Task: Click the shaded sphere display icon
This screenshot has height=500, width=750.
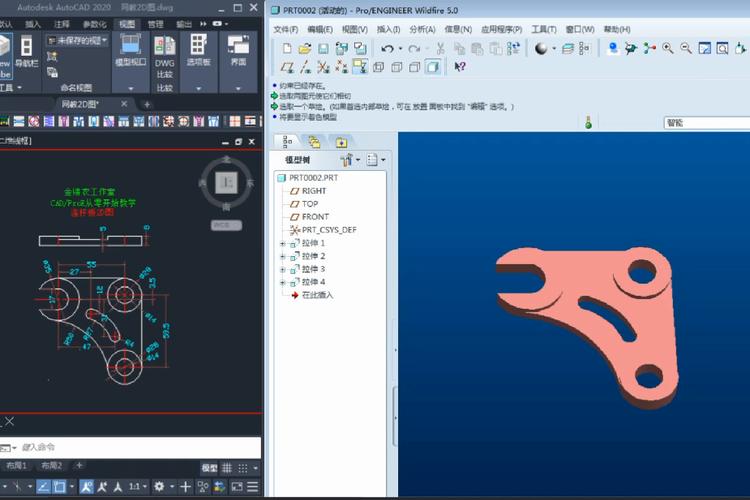Action: click(x=540, y=48)
